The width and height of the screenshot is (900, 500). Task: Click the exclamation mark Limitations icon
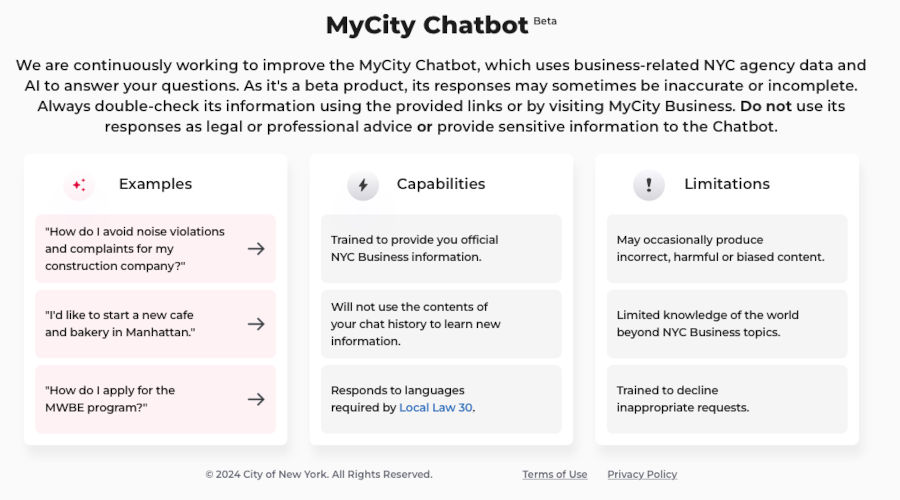(649, 185)
